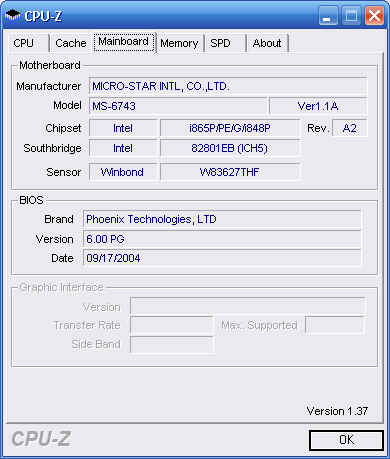This screenshot has width=390, height=459.
Task: Click the CPU-Z chip icon in title bar
Action: click(13, 15)
